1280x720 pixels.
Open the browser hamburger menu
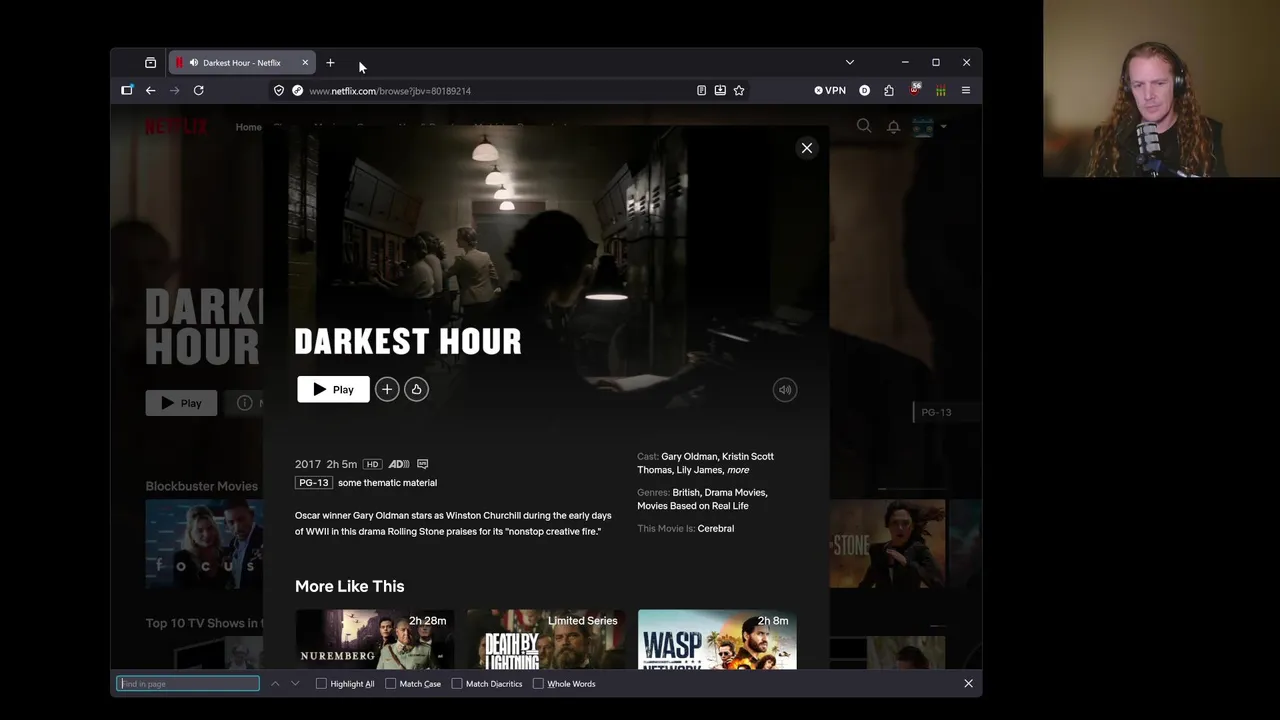966,90
